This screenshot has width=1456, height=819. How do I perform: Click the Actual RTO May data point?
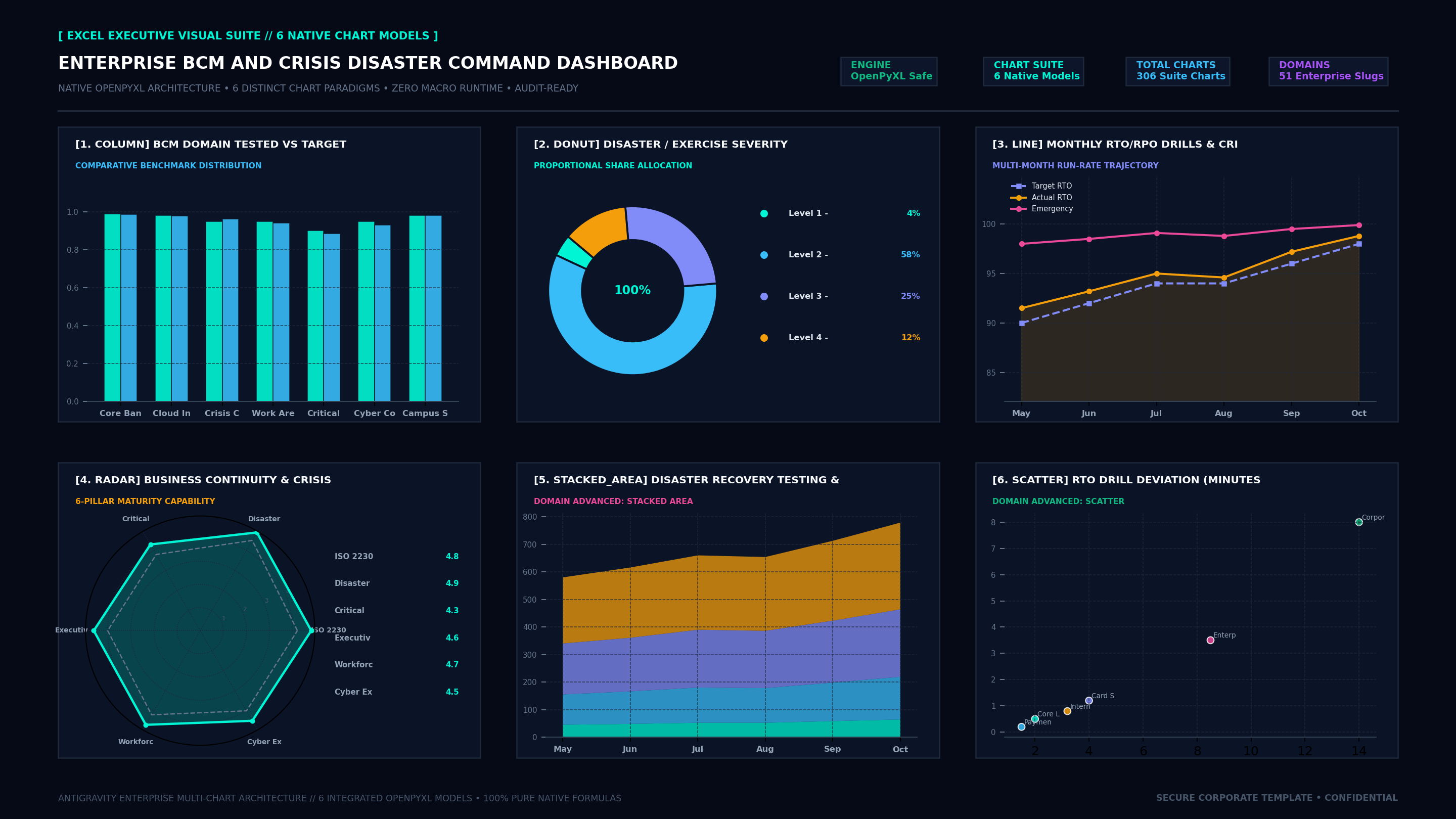pos(1021,308)
